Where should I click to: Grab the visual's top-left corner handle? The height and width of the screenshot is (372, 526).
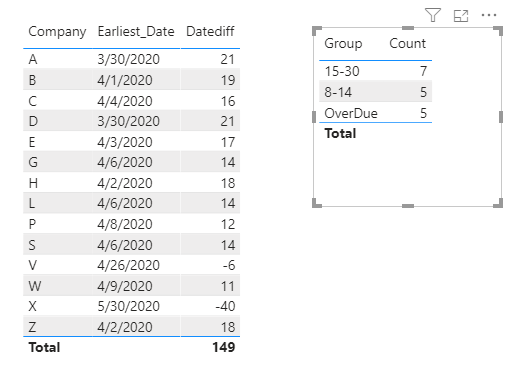316,30
